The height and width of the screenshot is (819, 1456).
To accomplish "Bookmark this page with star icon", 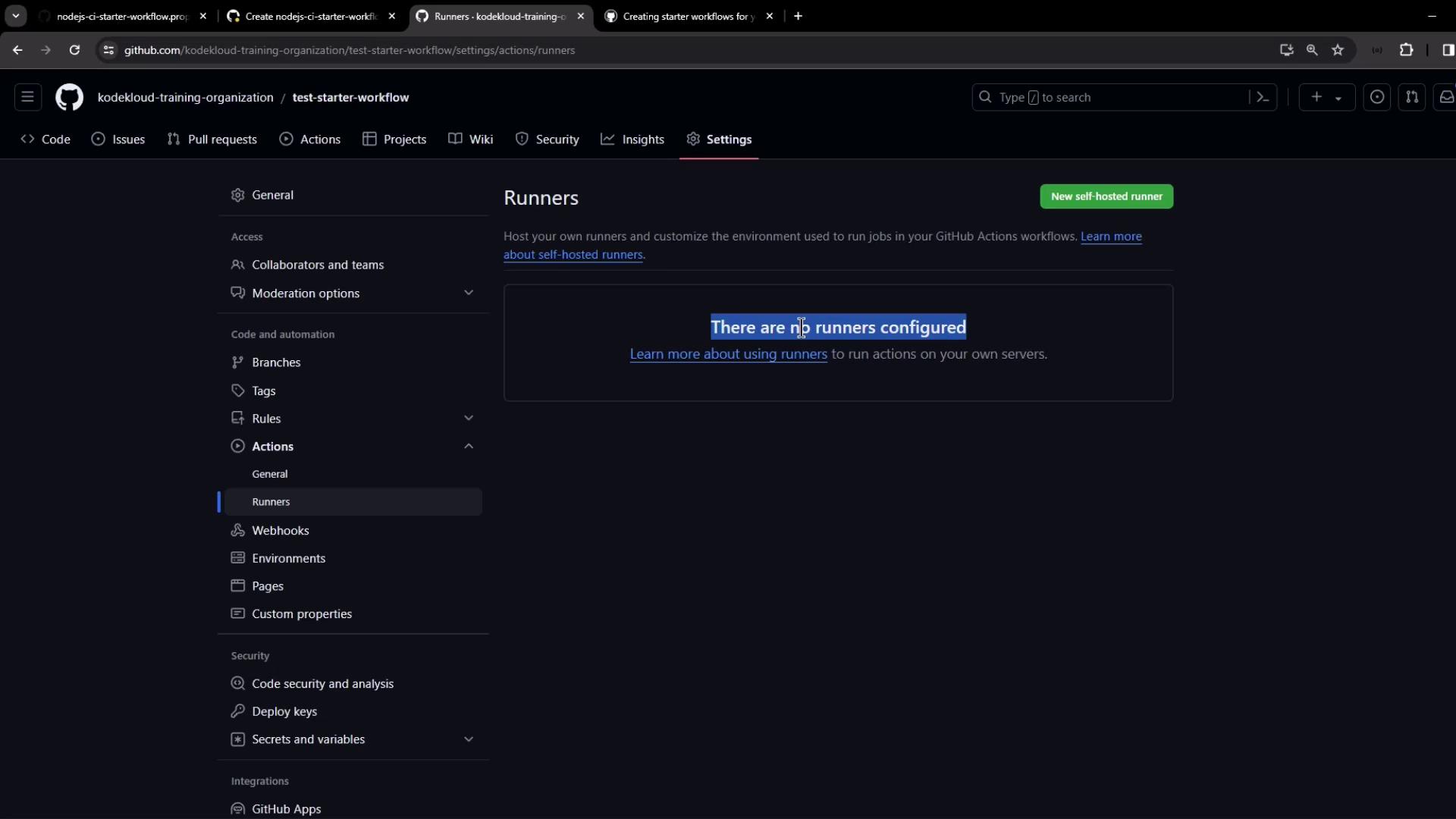I will pos(1338,50).
